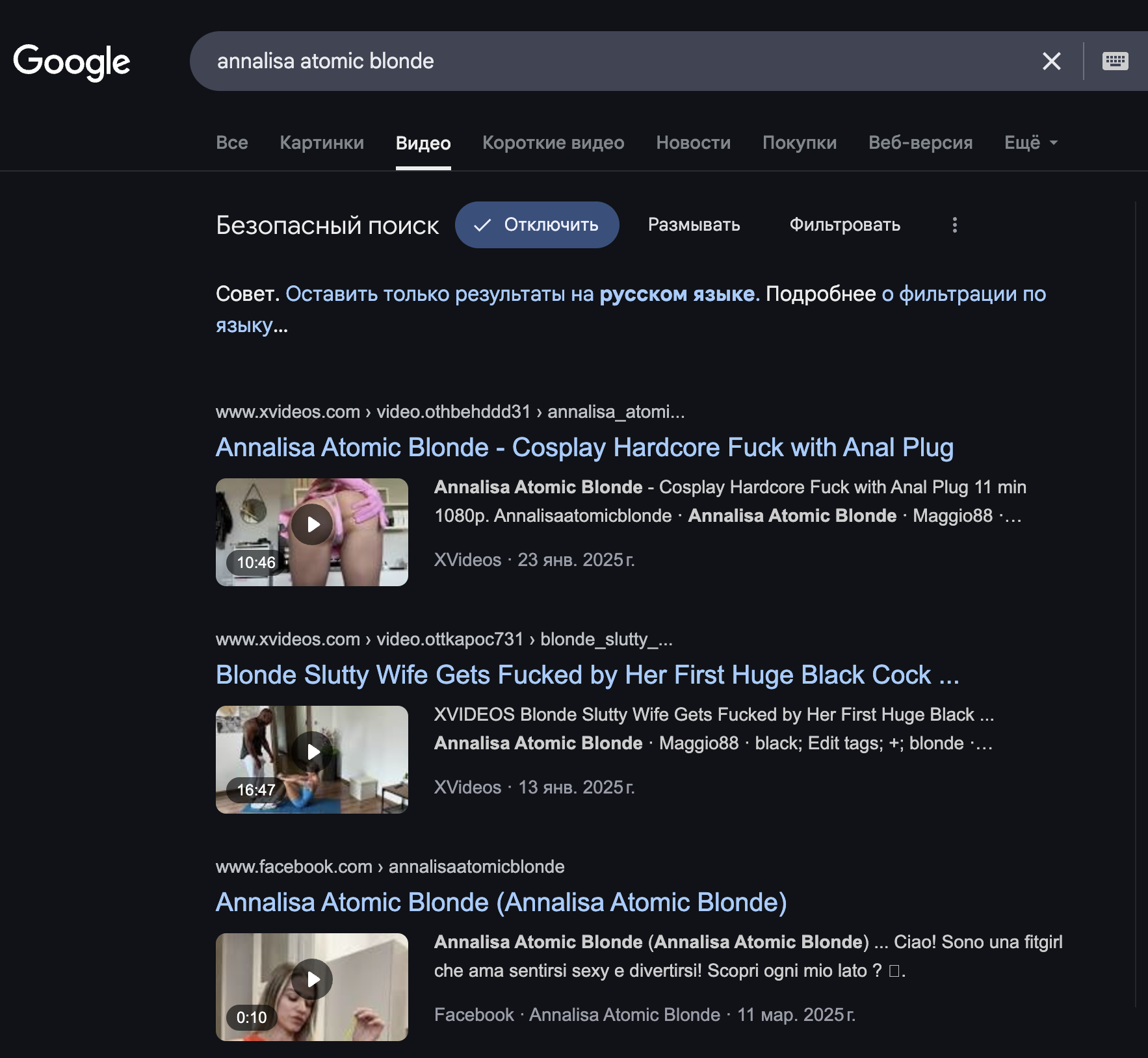Click 'Оставить только результаты на русском языке' link

(523, 294)
